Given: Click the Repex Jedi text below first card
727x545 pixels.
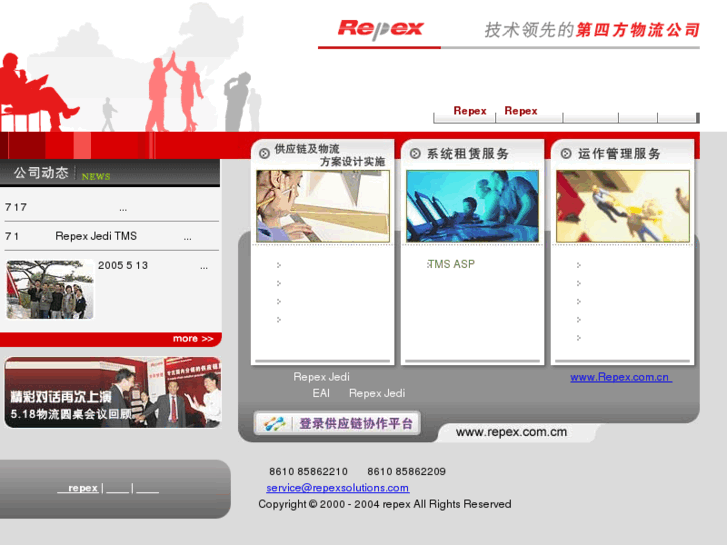Looking at the screenshot, I should (321, 377).
